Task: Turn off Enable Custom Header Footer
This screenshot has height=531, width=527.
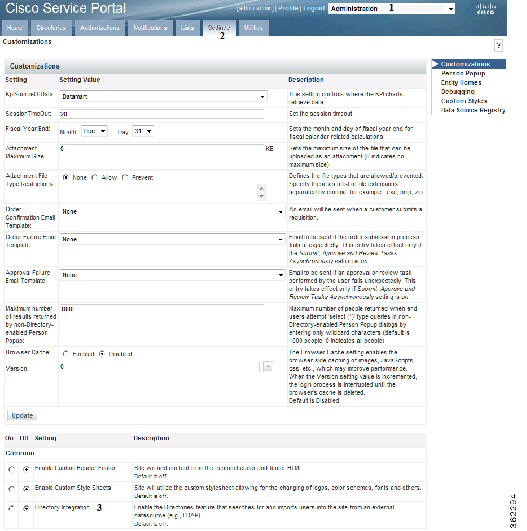Action: pos(26,469)
